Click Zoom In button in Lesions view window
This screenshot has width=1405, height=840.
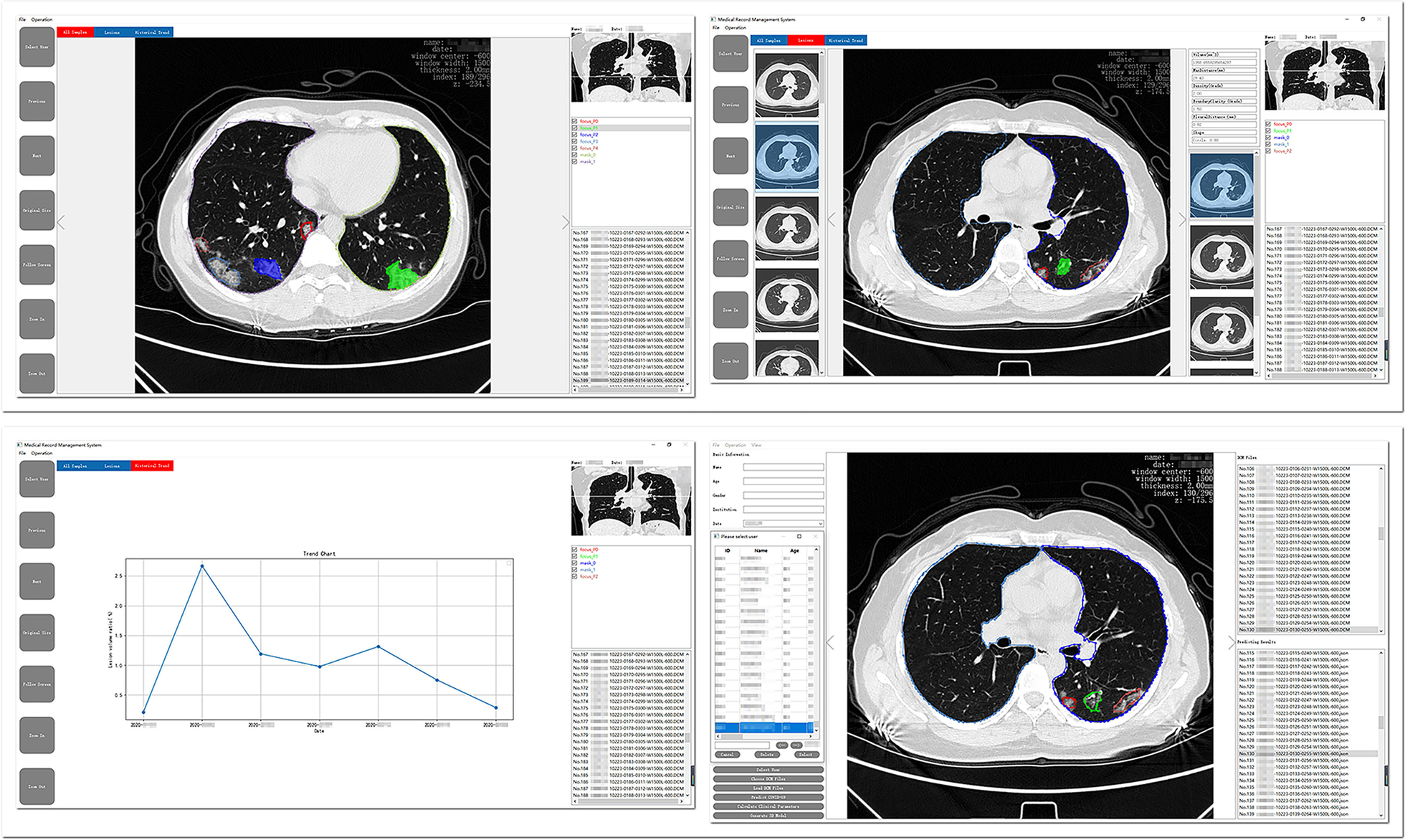[x=730, y=310]
